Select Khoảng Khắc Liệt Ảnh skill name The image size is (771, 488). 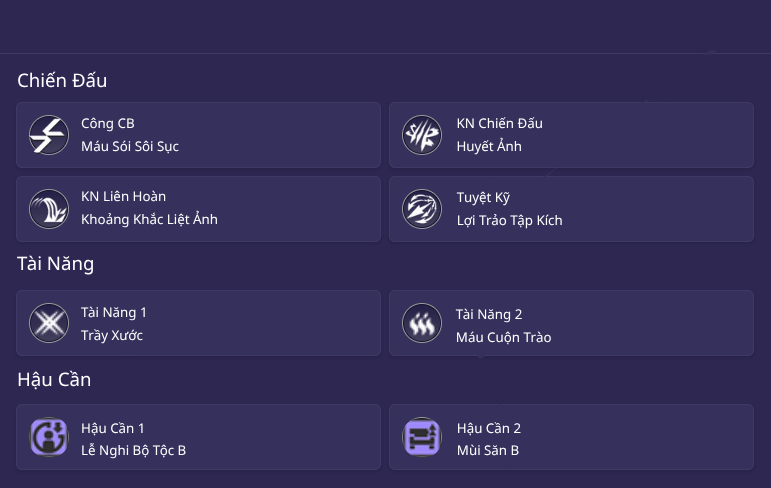[x=149, y=220]
